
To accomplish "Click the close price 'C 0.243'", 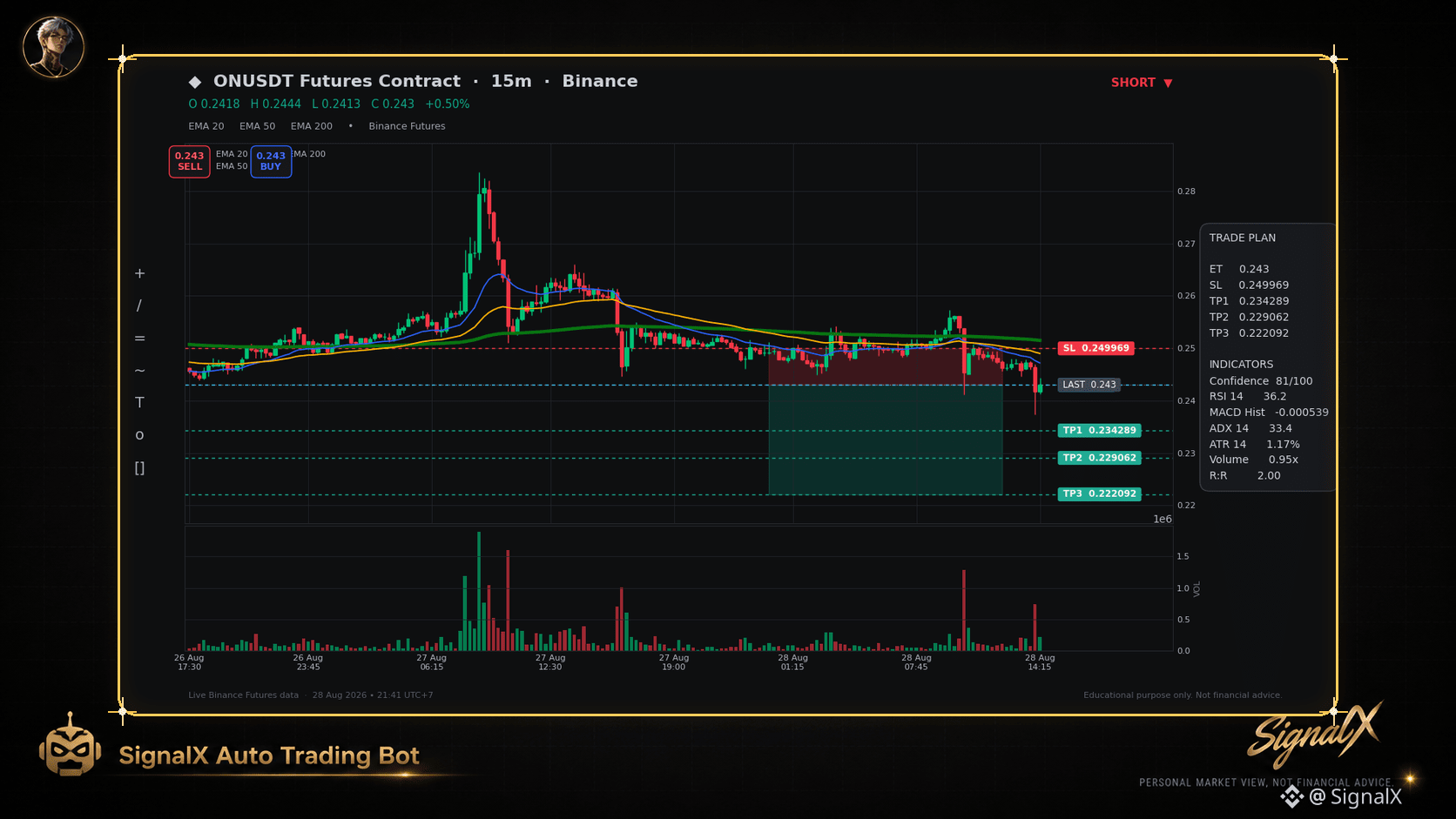I will (393, 104).
